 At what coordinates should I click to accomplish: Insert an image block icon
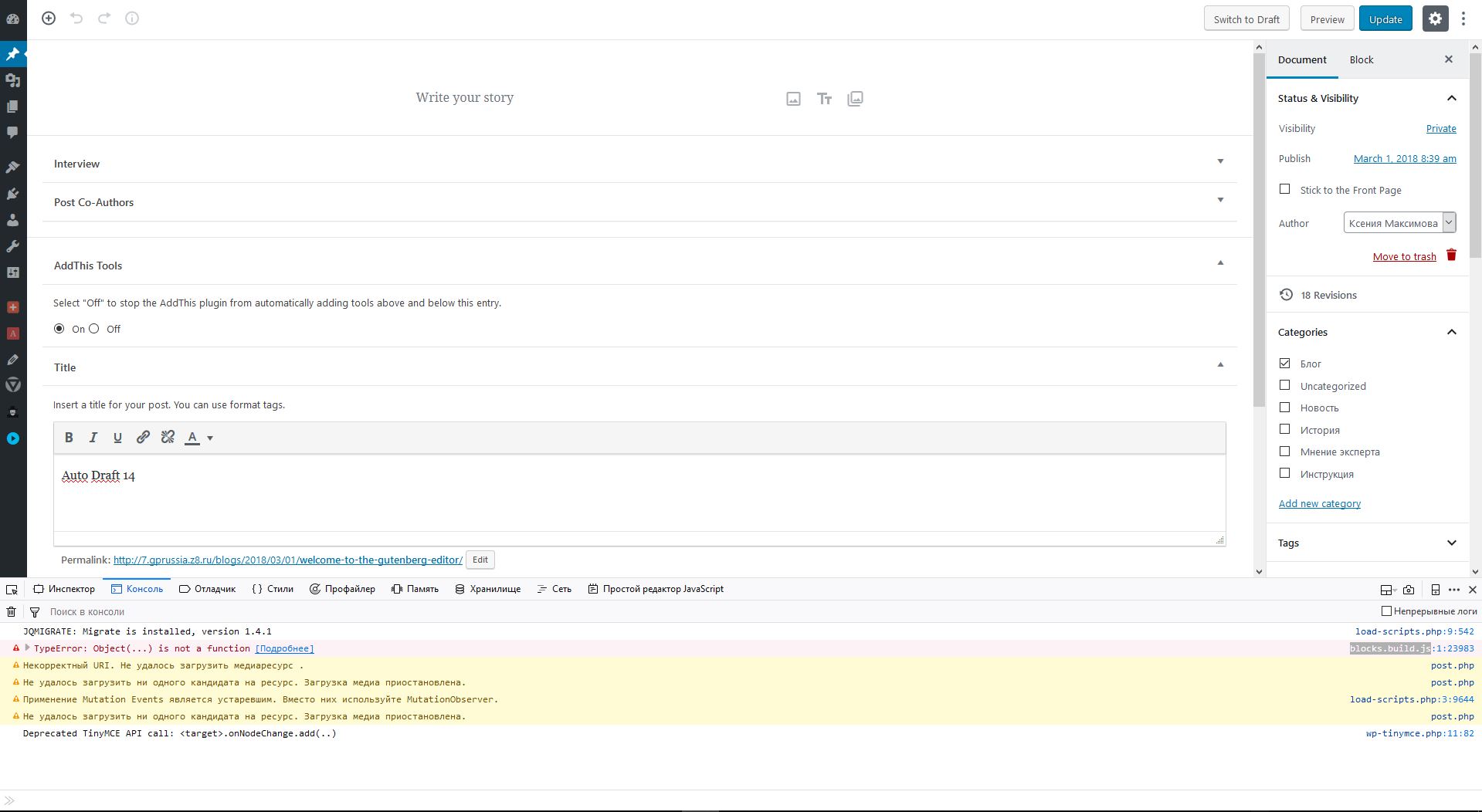point(793,99)
